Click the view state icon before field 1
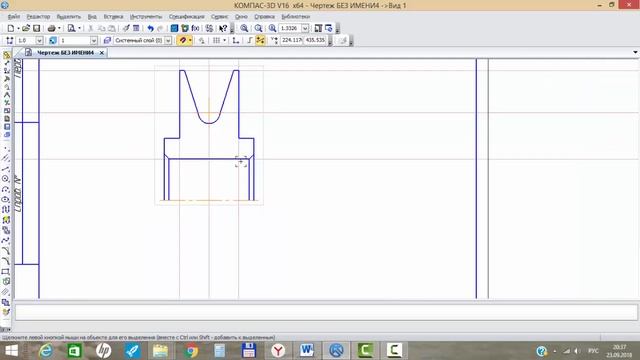This screenshot has width=640, height=360. (x=53, y=40)
